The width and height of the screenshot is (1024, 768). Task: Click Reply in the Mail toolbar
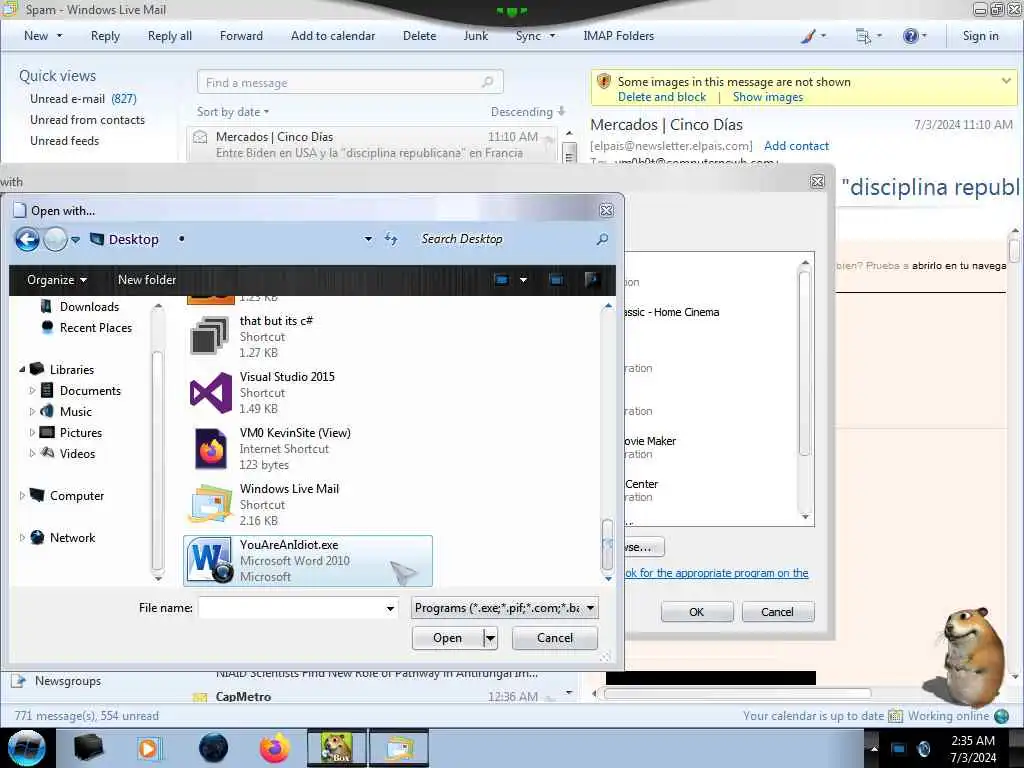click(105, 36)
